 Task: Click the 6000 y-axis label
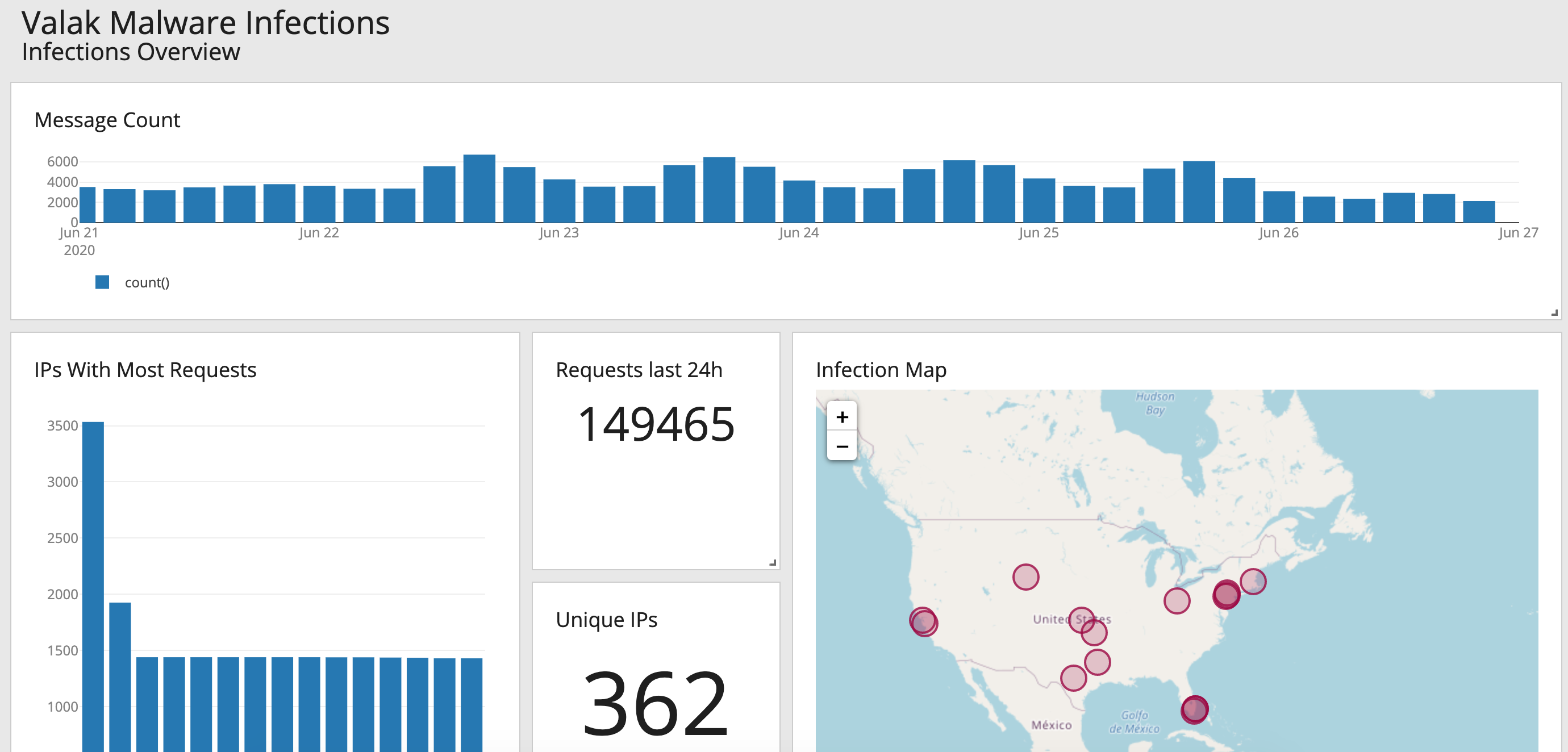point(62,162)
